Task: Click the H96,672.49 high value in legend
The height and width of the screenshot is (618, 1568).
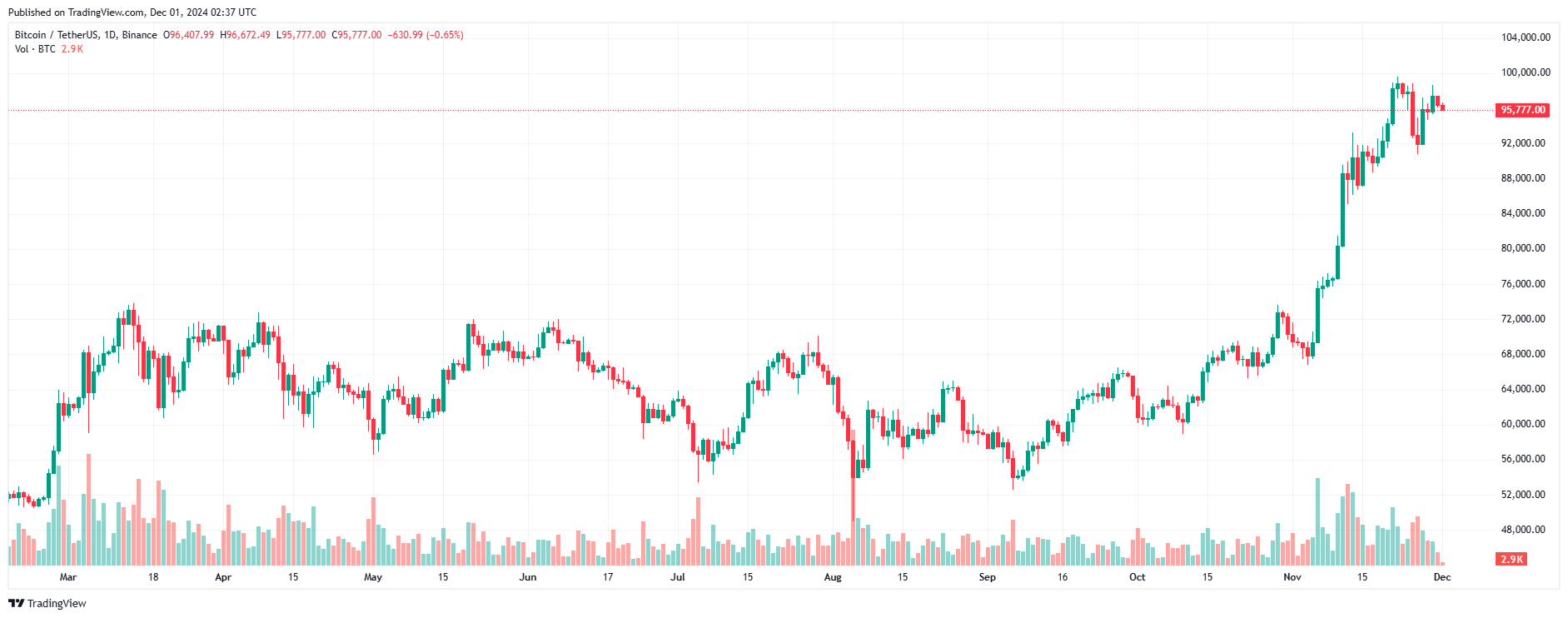Action: click(245, 35)
